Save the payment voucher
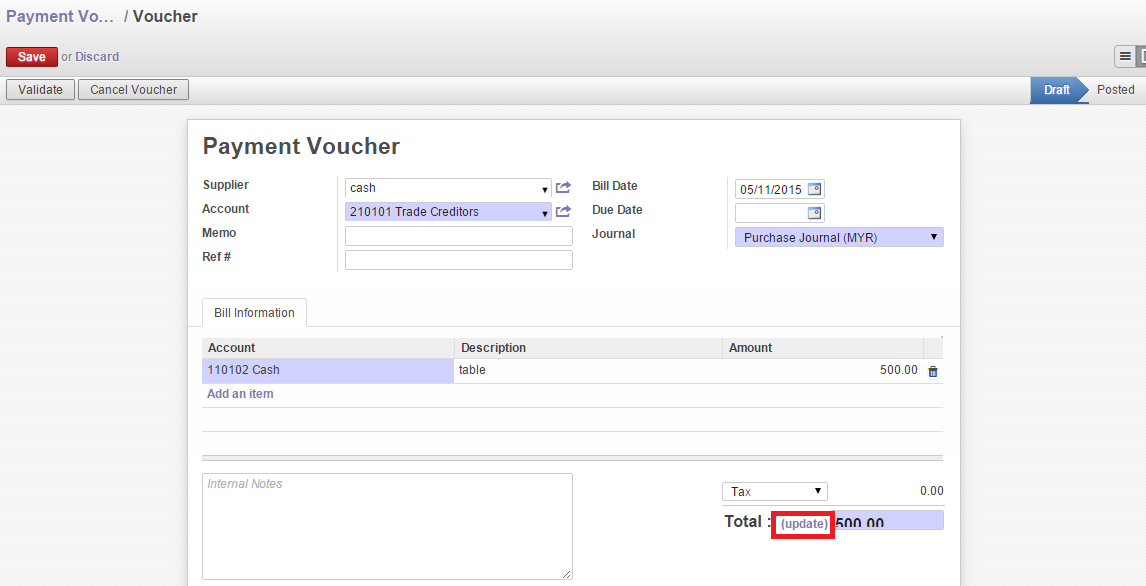Screen dimensions: 1146x586 tap(31, 56)
